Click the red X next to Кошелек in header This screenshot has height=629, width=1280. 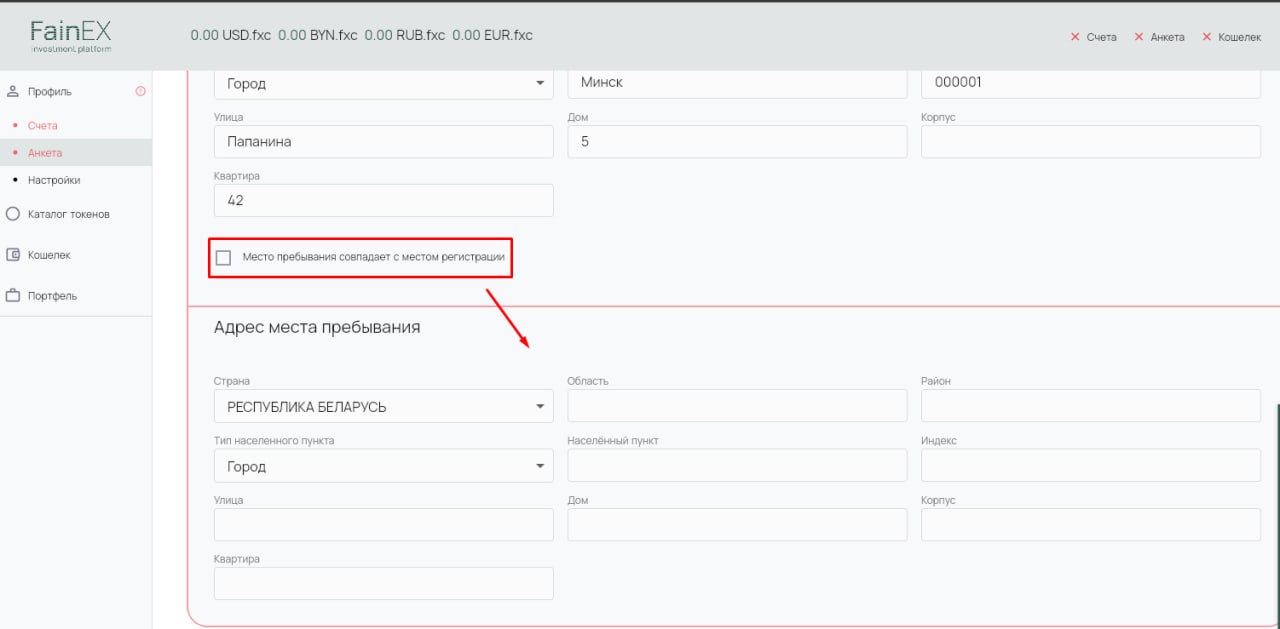1207,37
